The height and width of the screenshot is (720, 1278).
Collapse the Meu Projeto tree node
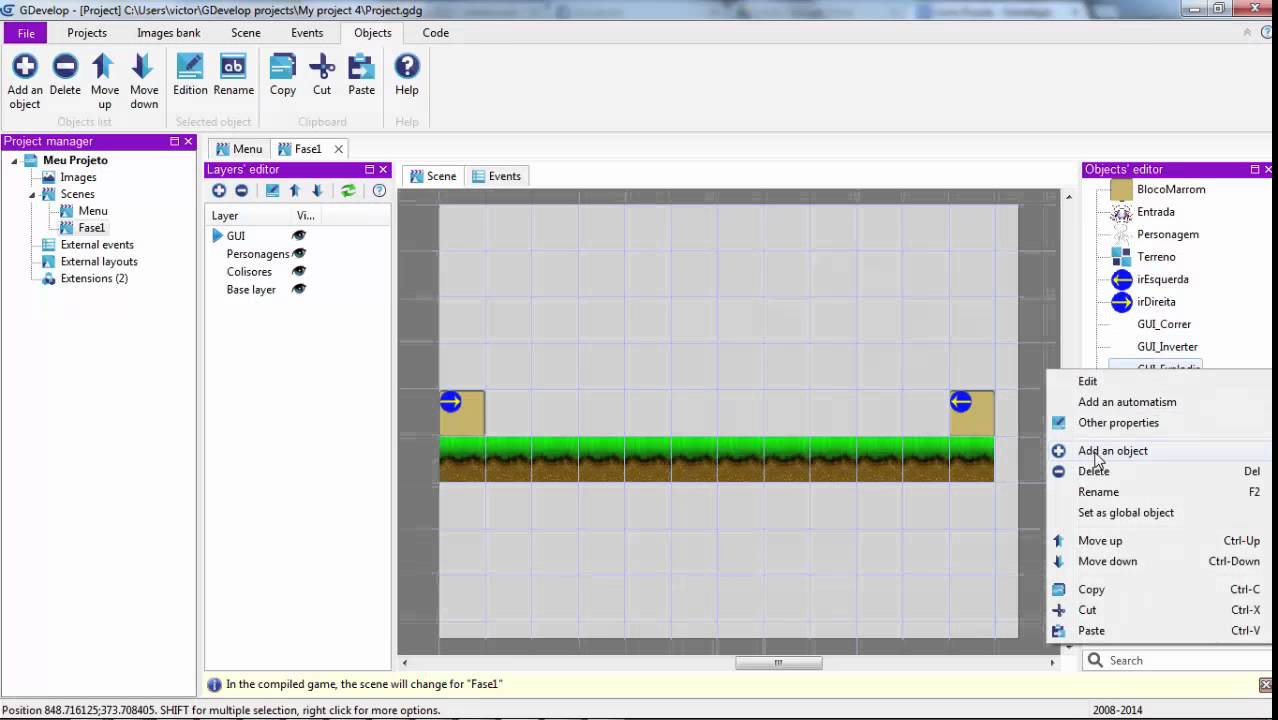point(15,161)
